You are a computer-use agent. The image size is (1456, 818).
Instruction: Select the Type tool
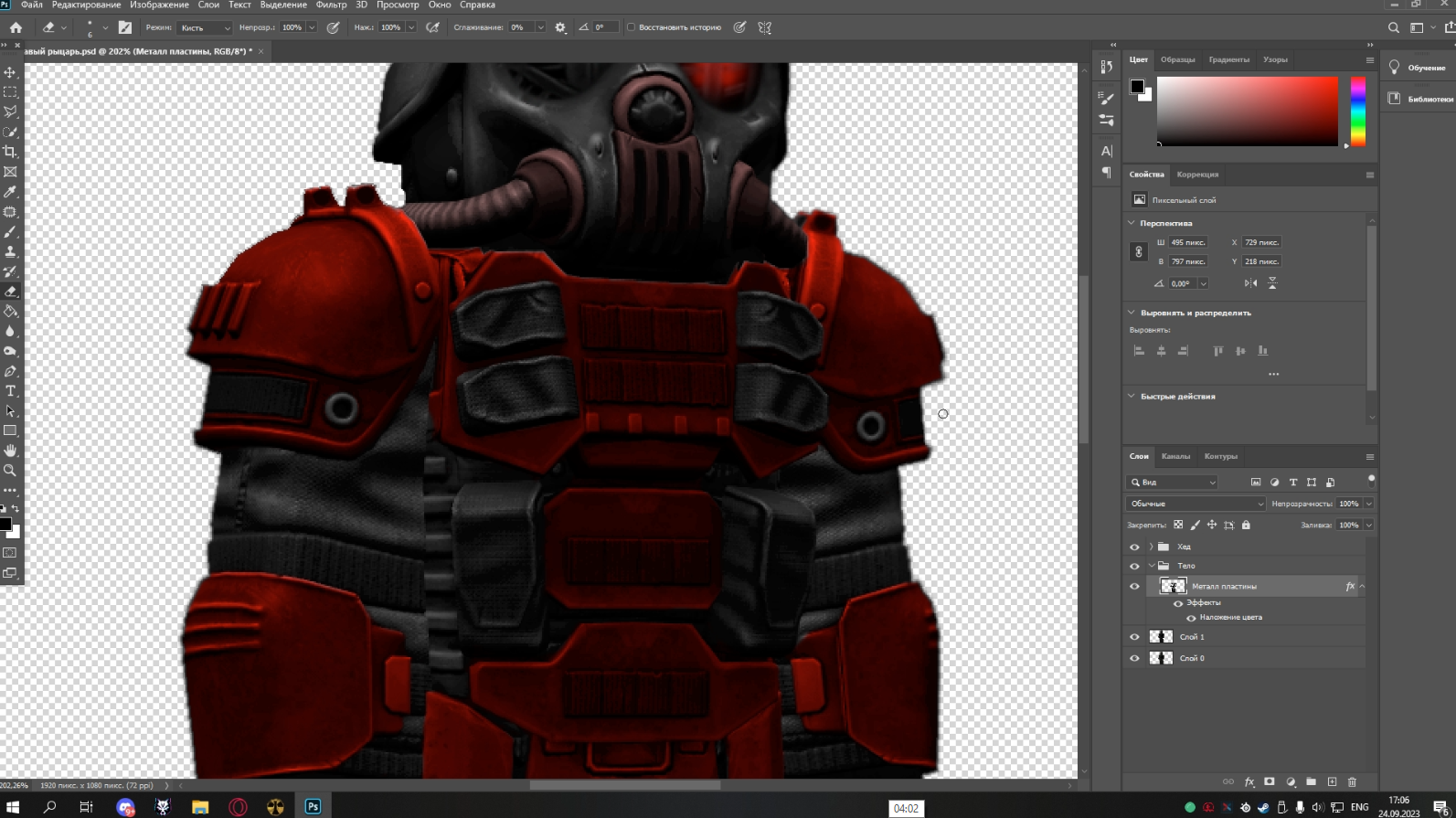(10, 391)
